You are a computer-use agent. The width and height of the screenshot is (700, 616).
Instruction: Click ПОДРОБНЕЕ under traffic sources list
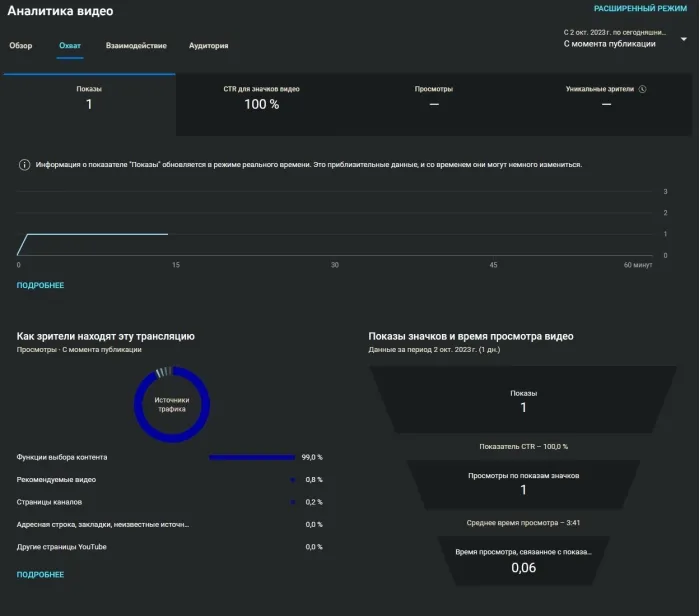point(40,574)
